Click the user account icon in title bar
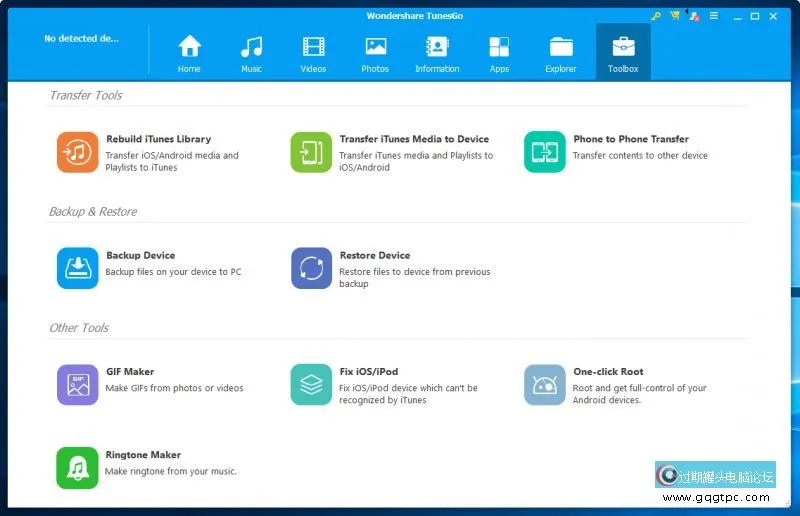The image size is (800, 516). [693, 16]
